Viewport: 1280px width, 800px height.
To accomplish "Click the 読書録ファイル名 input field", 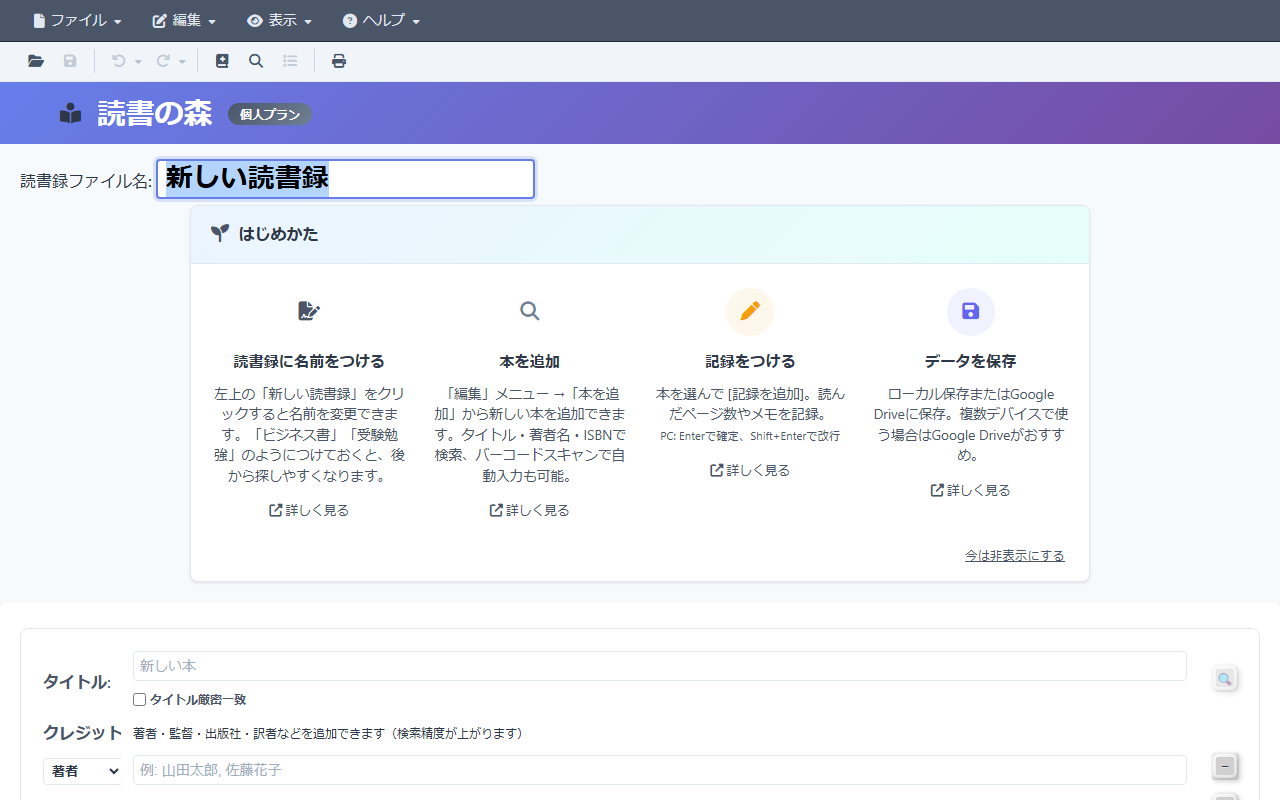I will (x=346, y=179).
